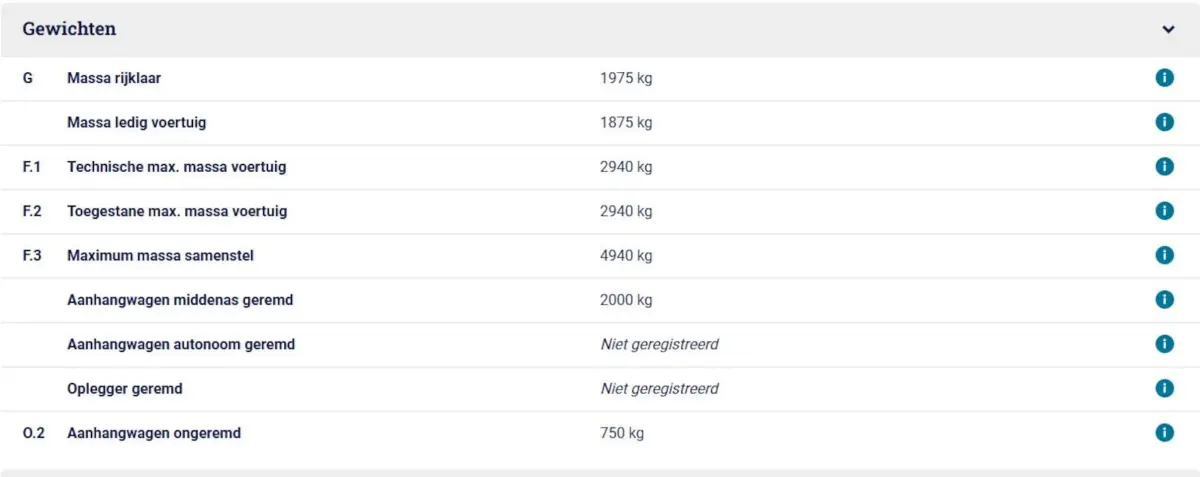Click the Maximum massa samenstel label

click(x=160, y=255)
